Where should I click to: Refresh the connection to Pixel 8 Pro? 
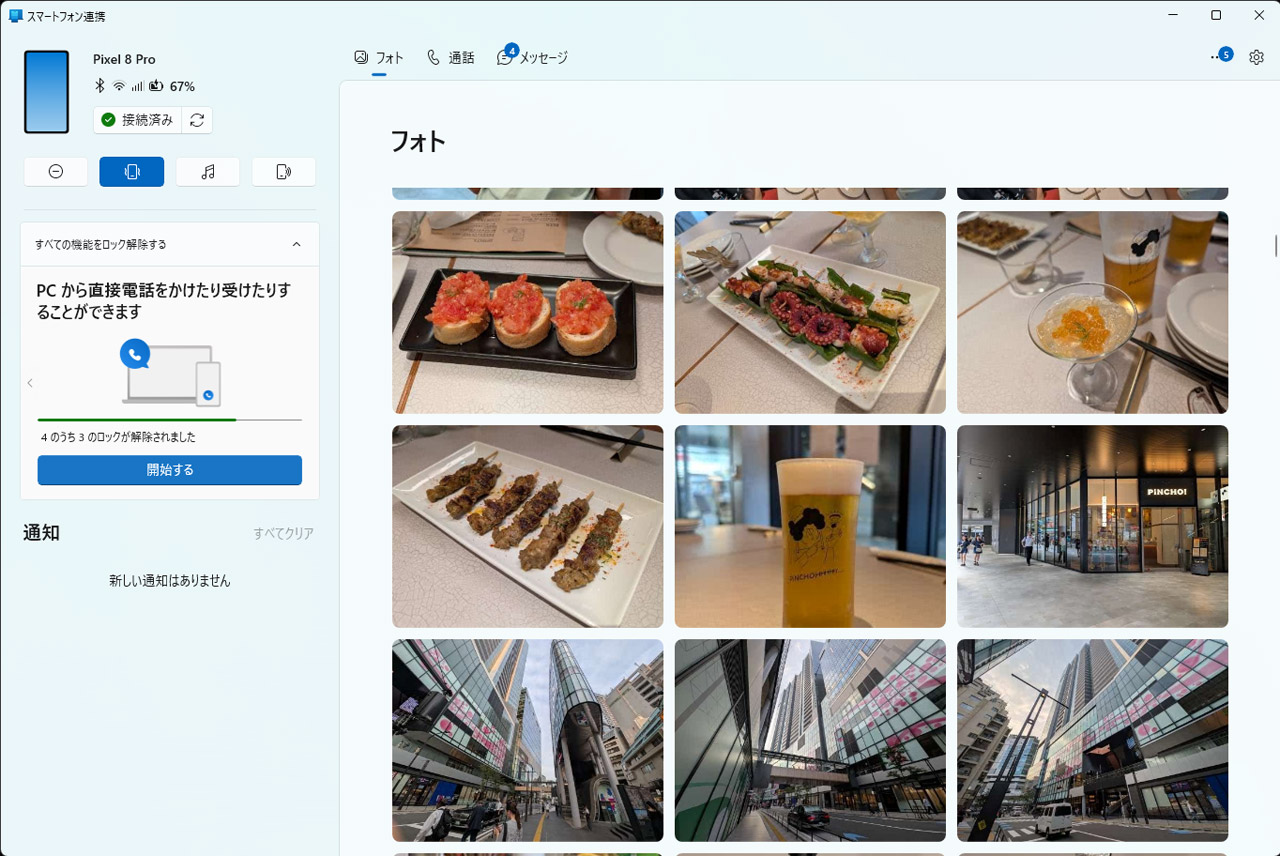[196, 120]
